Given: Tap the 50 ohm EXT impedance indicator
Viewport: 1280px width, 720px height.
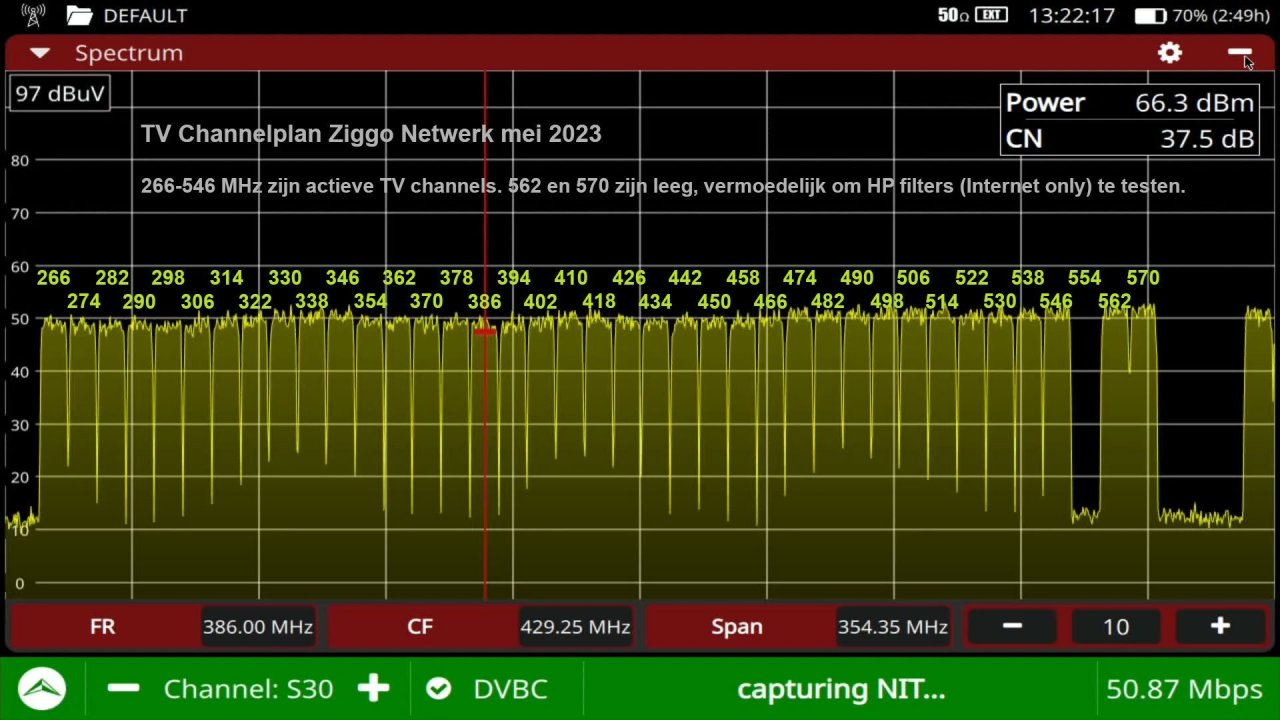Looking at the screenshot, I should (x=972, y=15).
